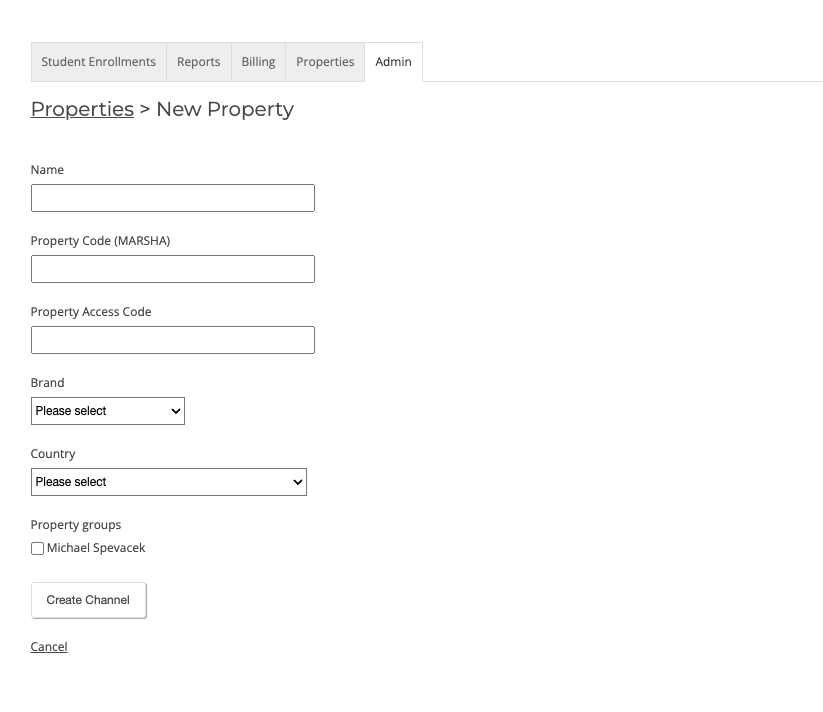Open the Brand dropdown
The image size is (823, 712).
pos(108,411)
